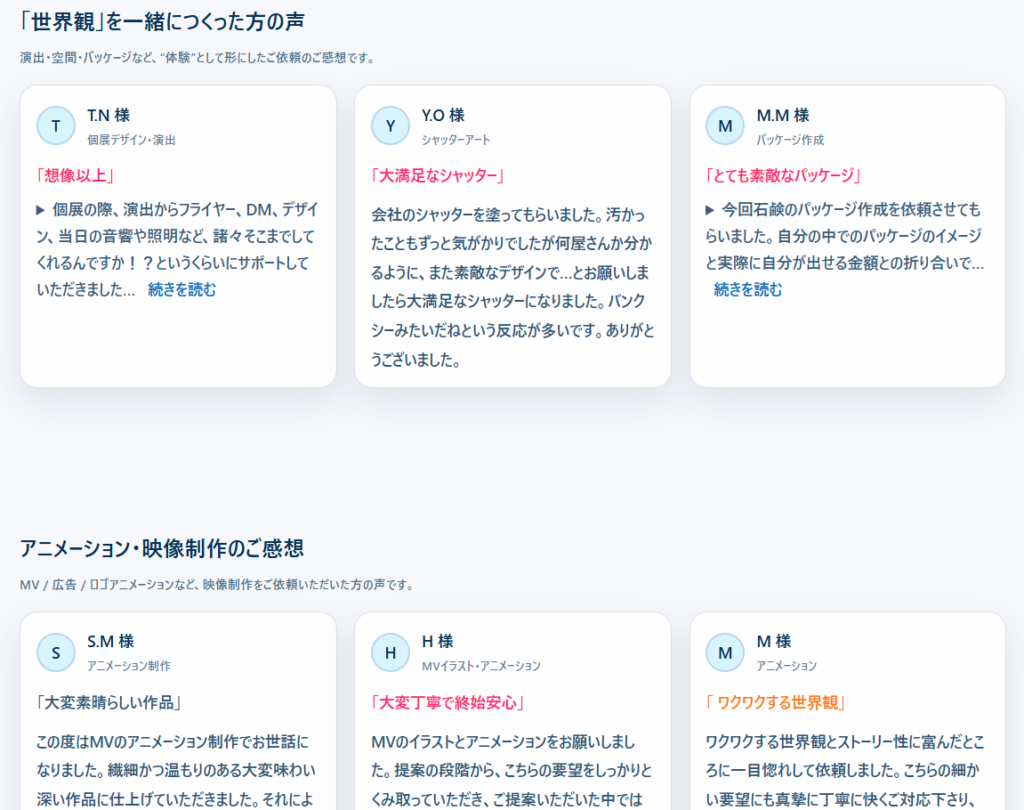Click the M avatar in アニメーション review card

(x=725, y=653)
